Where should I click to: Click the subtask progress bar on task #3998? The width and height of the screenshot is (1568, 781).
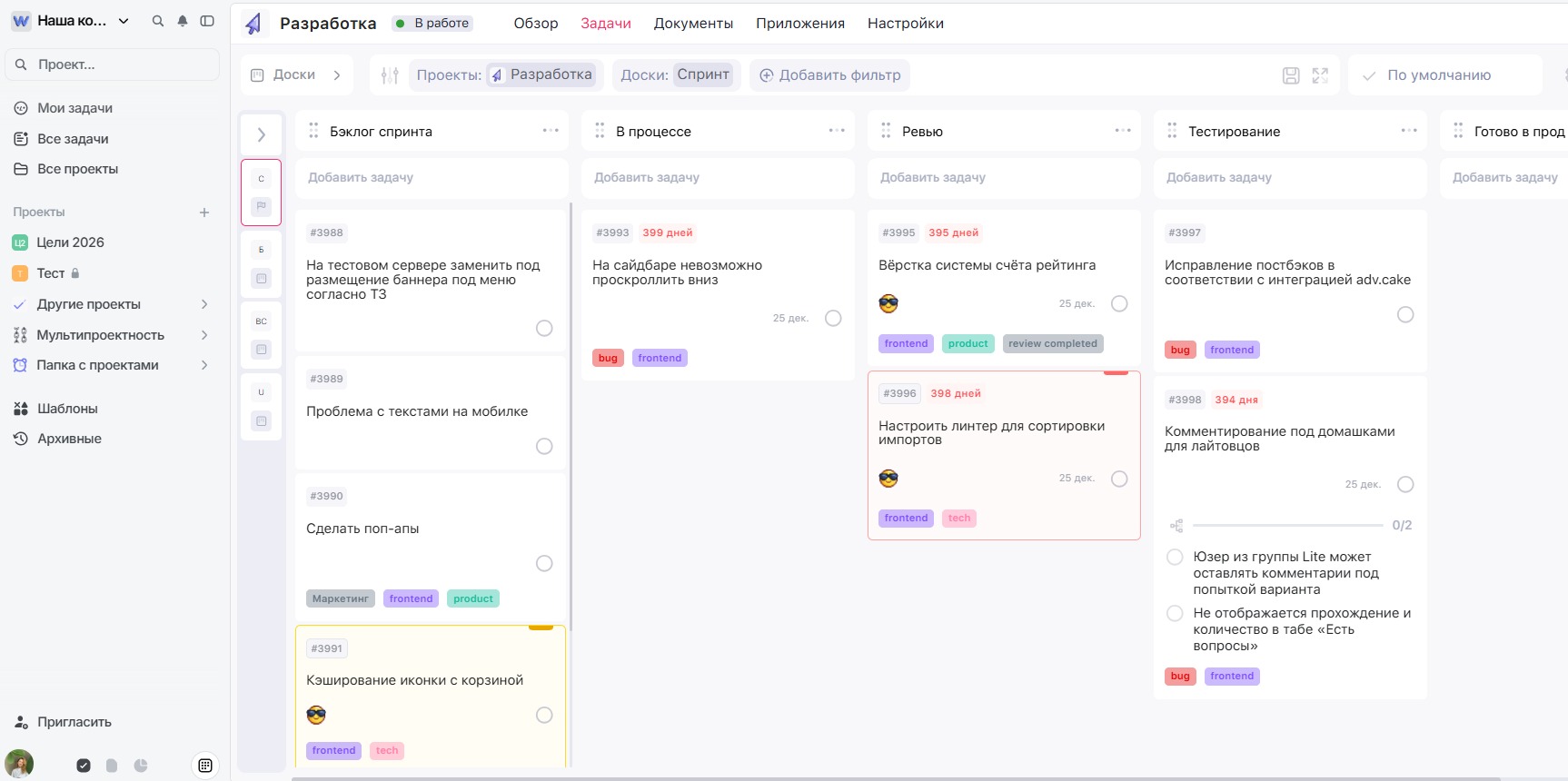[1287, 525]
